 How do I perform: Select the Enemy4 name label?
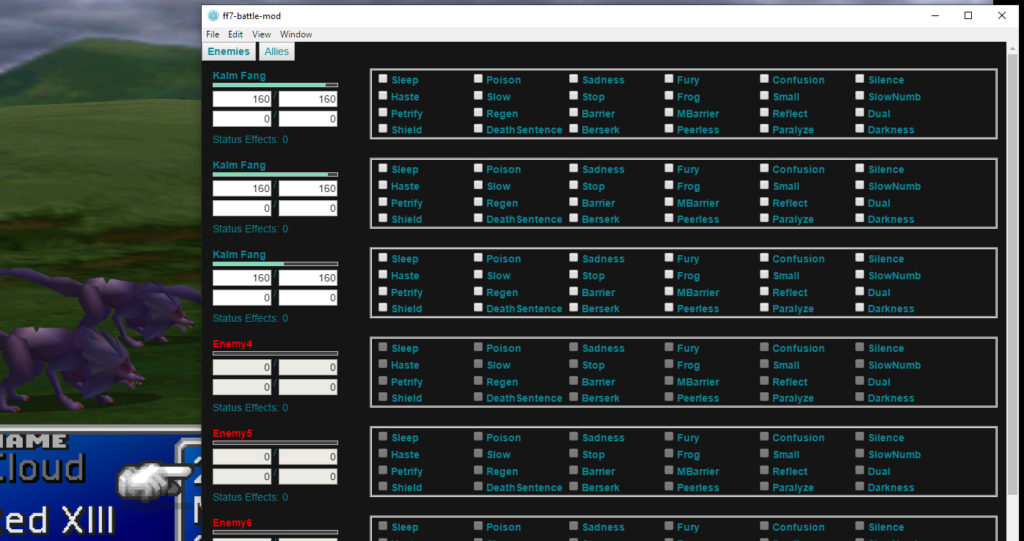232,344
